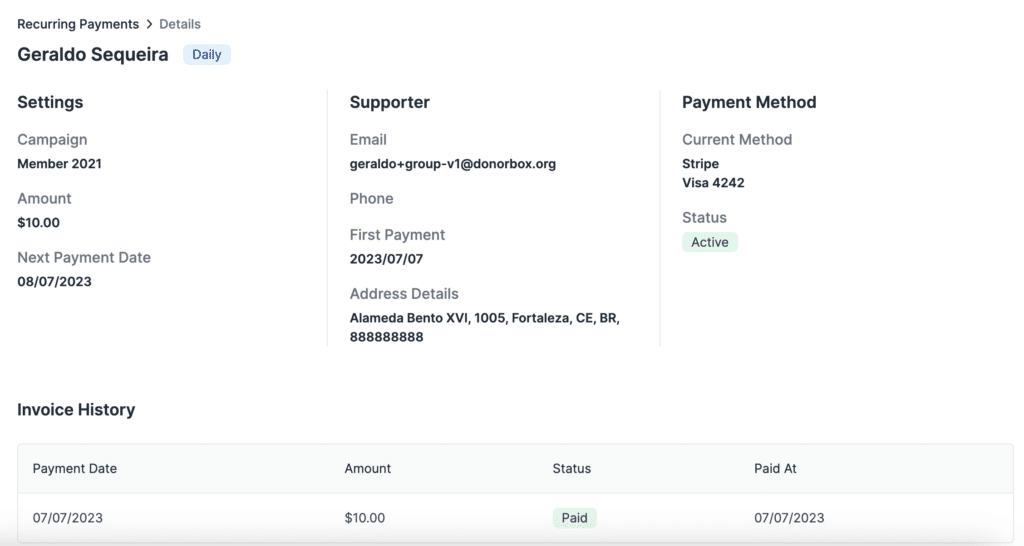Click the Details breadcrumb item

click(x=180, y=24)
